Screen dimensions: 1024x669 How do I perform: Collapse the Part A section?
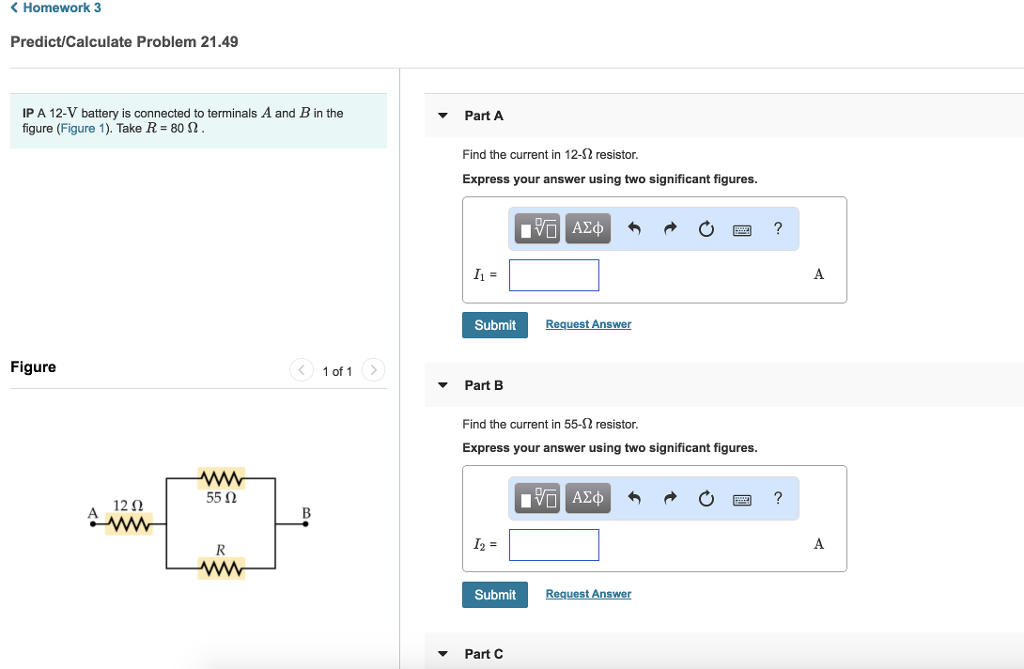(x=442, y=115)
